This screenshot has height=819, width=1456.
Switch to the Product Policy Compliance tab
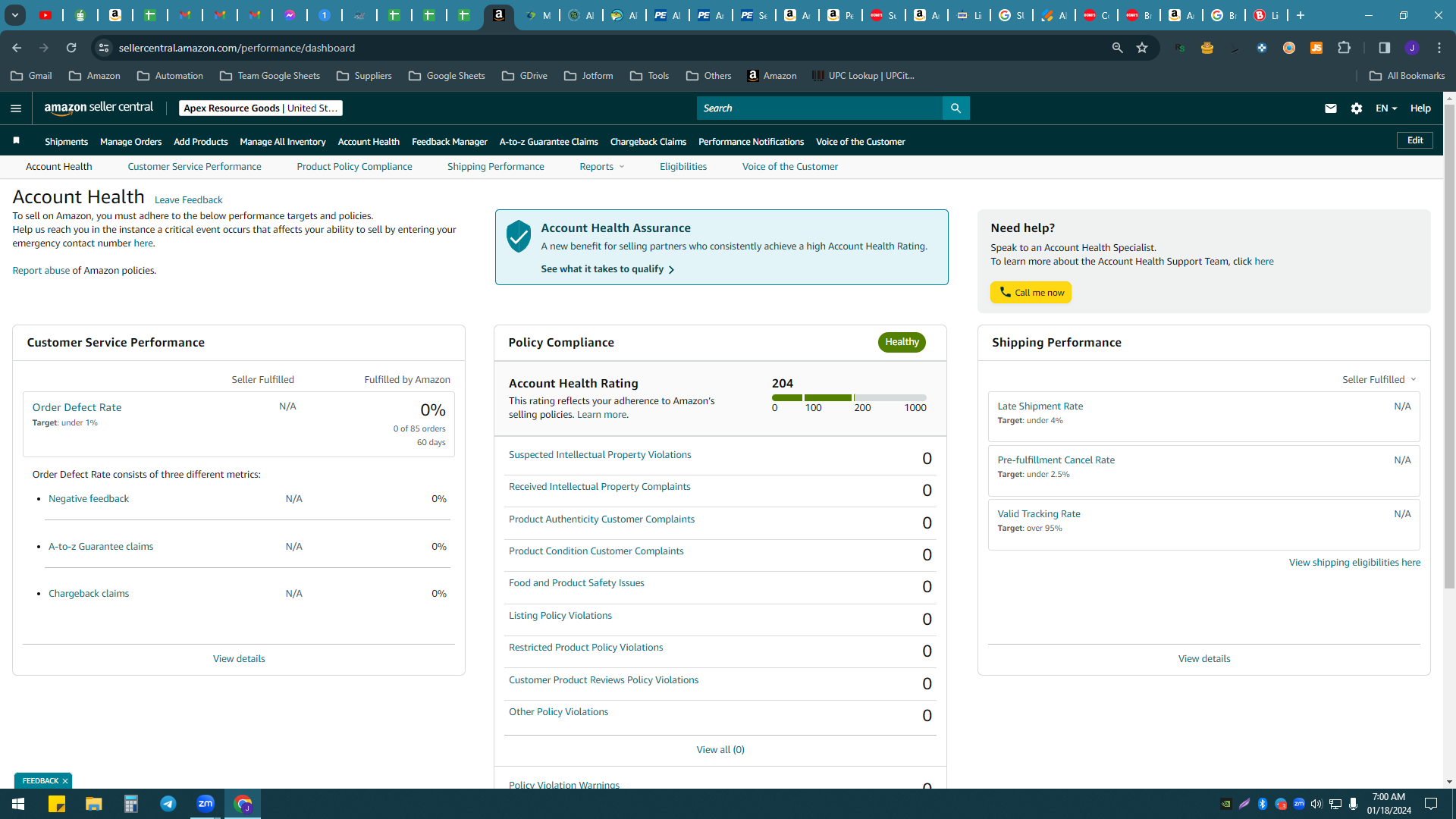click(354, 167)
